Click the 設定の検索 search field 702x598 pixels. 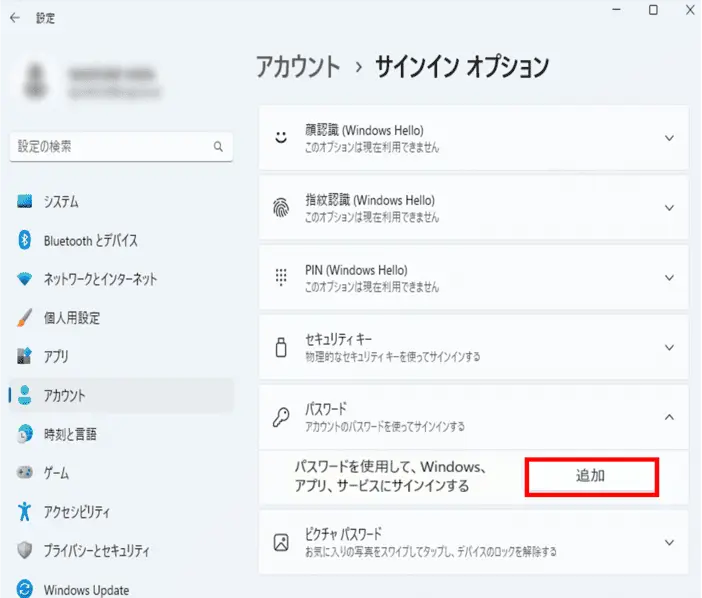(x=110, y=146)
